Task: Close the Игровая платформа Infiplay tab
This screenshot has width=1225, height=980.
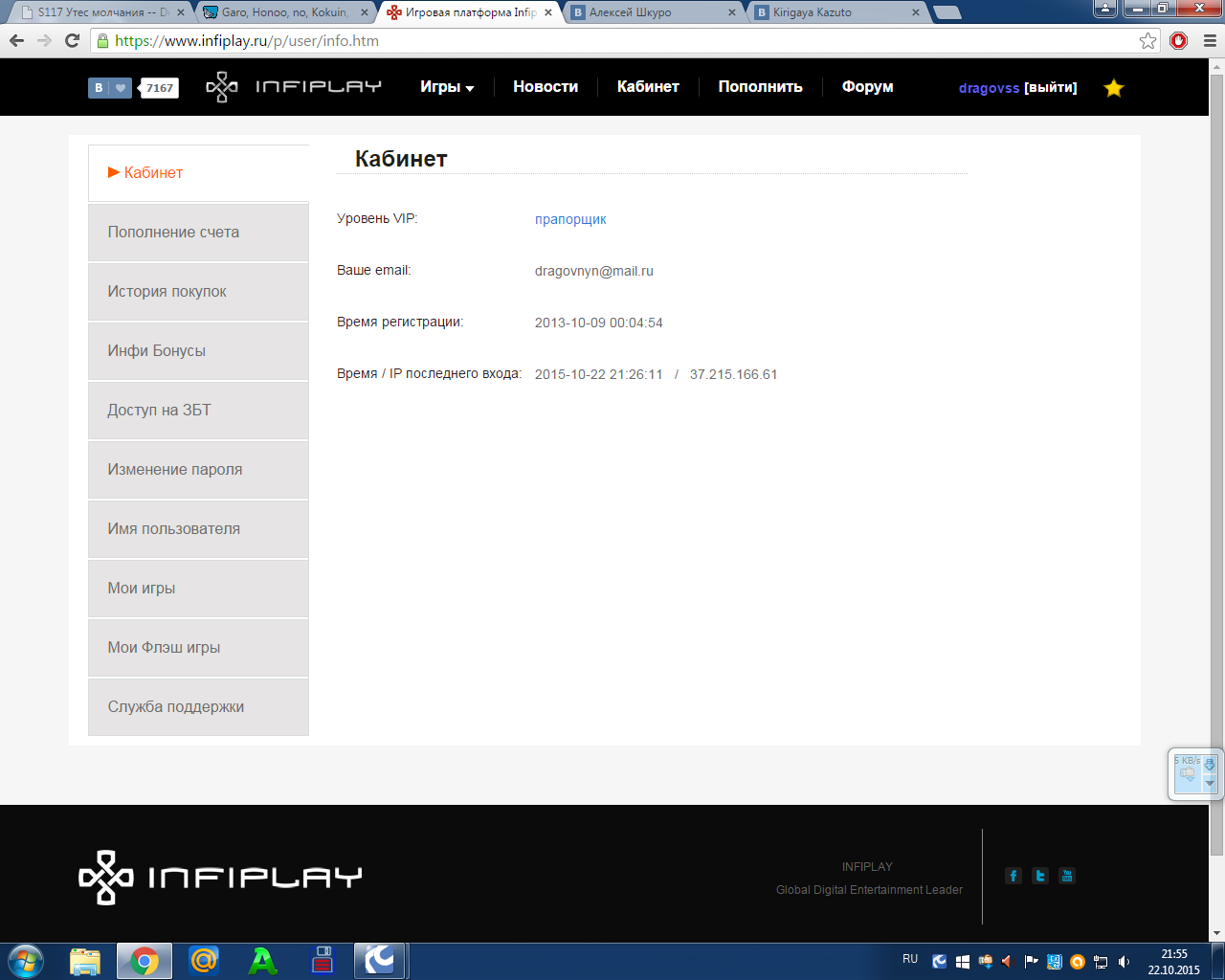Action: [548, 12]
